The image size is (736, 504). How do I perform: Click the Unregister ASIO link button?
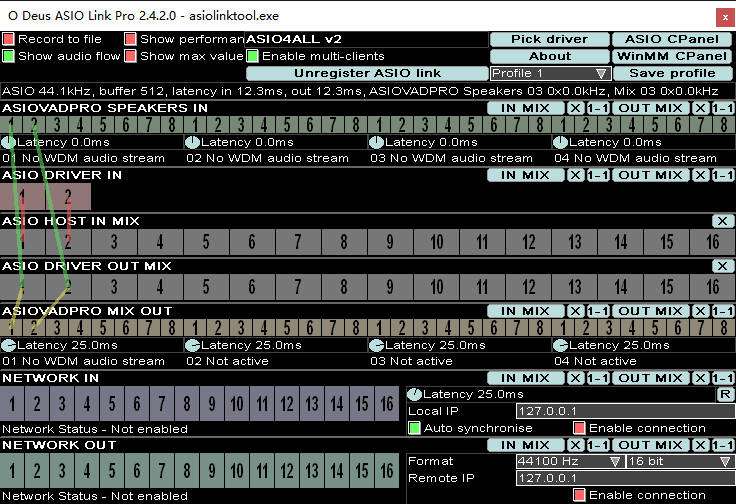tap(366, 73)
